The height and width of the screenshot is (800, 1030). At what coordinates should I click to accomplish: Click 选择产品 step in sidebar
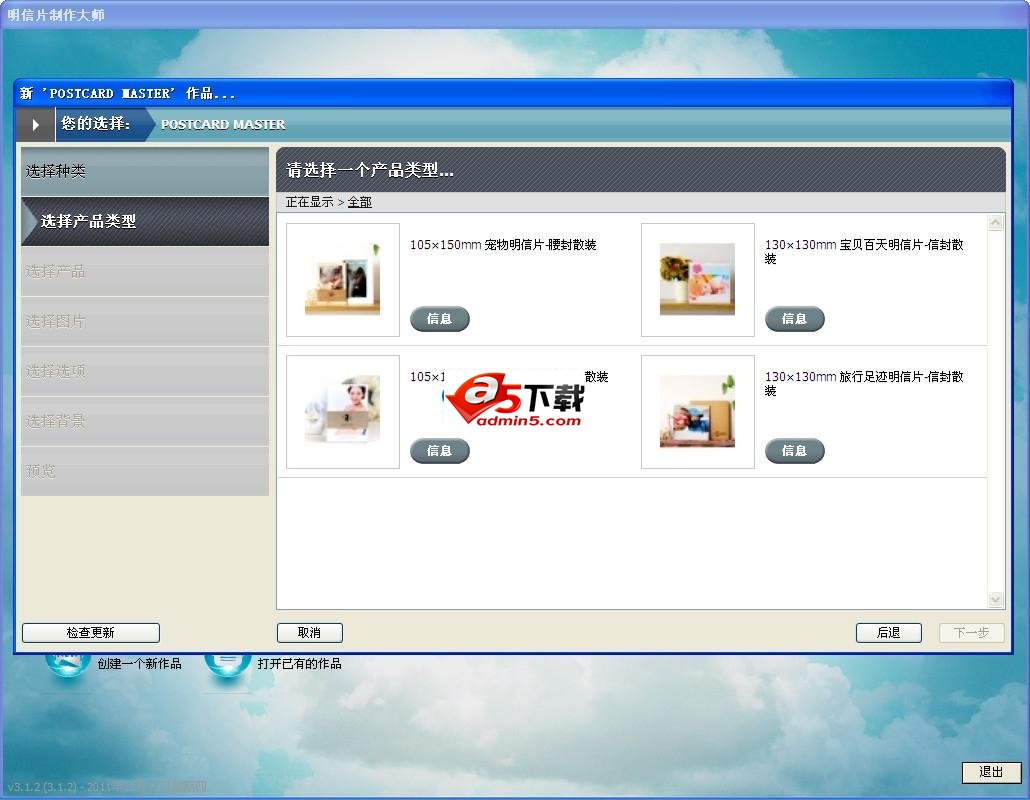point(145,271)
